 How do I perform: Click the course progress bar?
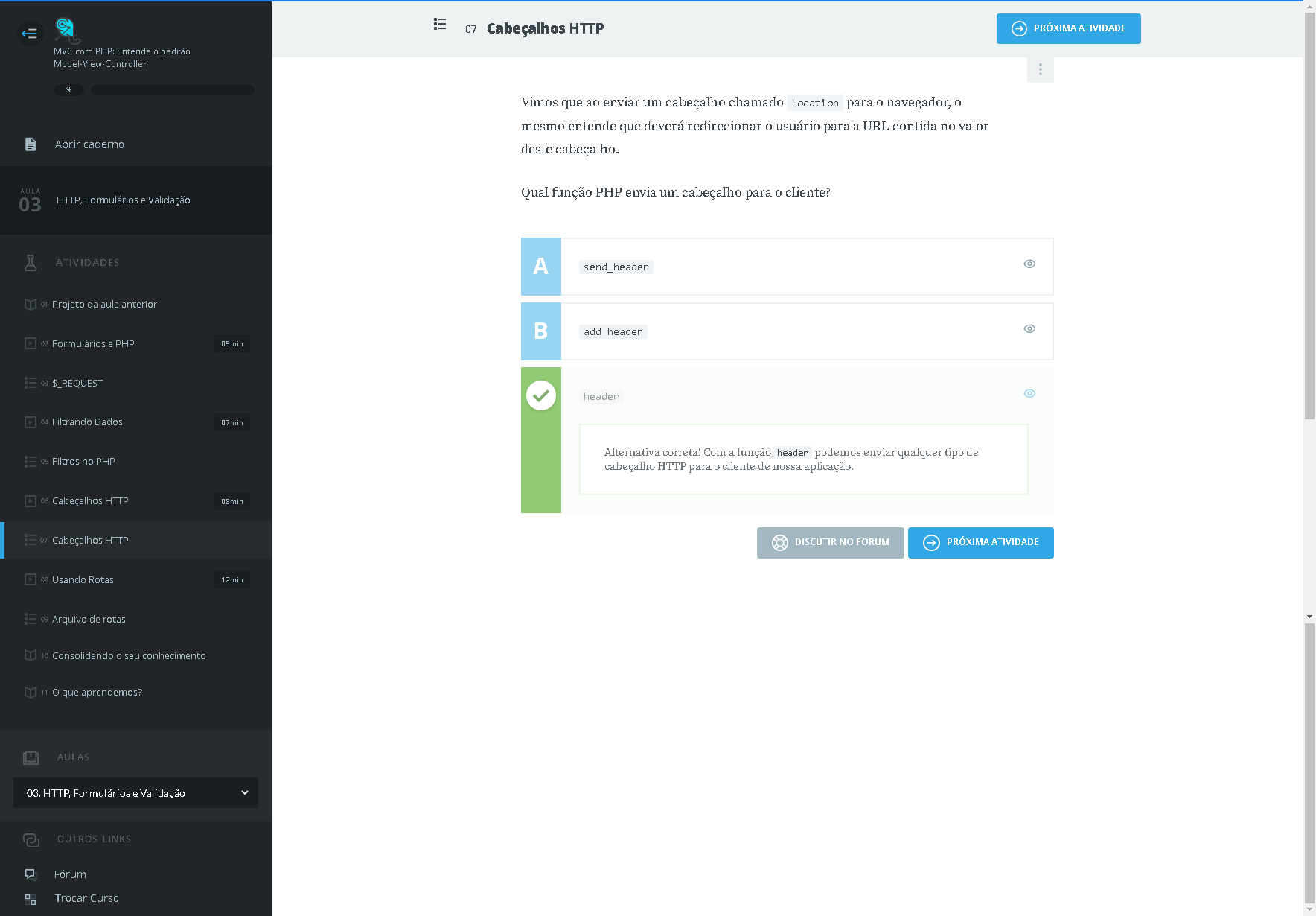[172, 90]
